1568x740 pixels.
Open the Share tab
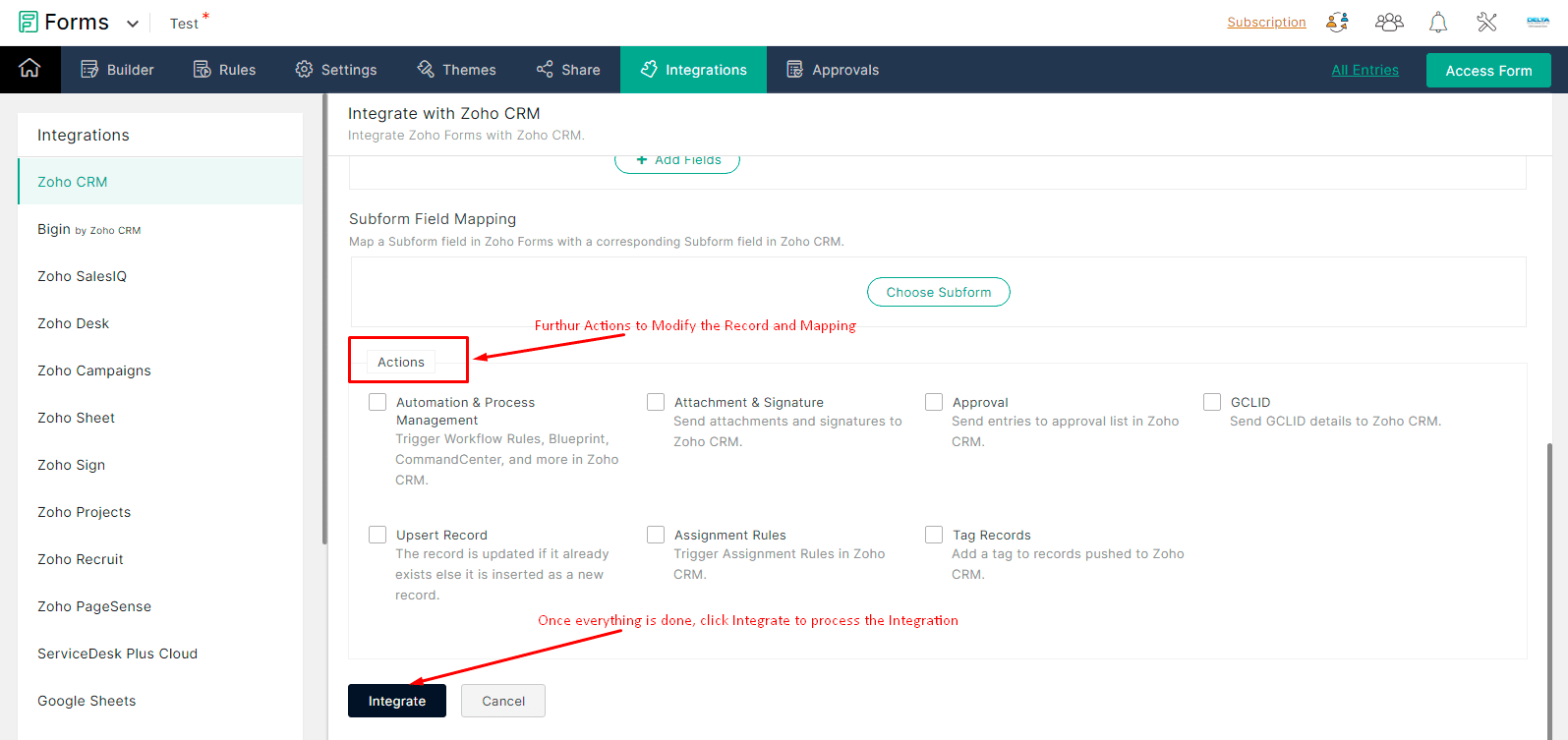pyautogui.click(x=568, y=70)
